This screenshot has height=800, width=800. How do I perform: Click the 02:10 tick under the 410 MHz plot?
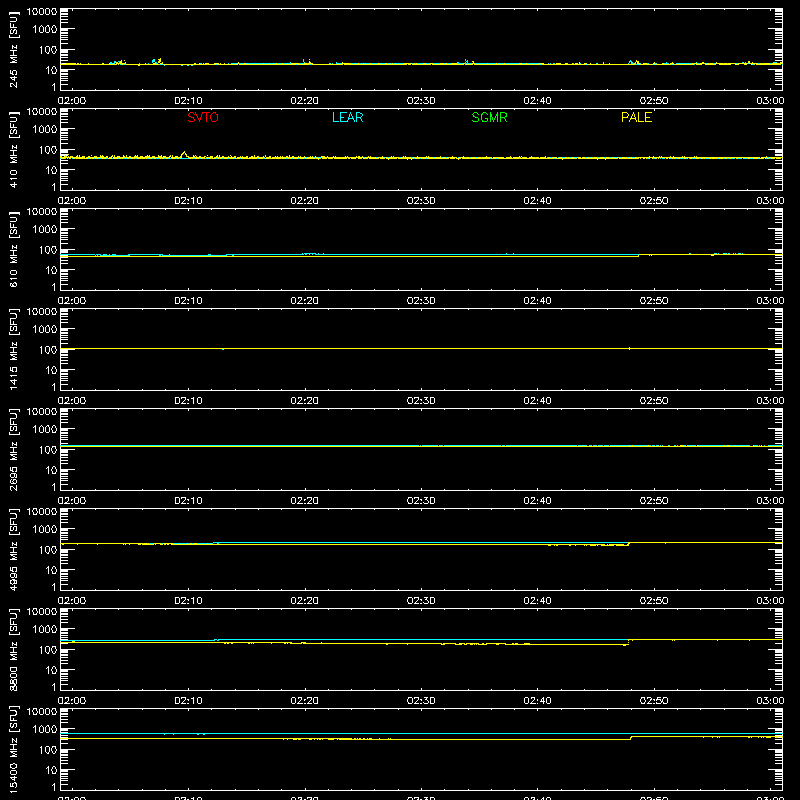[x=188, y=201]
